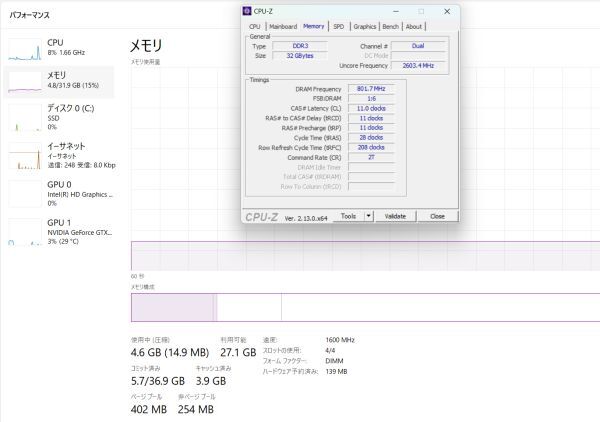
Task: Minimize the CPU-Z window
Action: [x=396, y=11]
